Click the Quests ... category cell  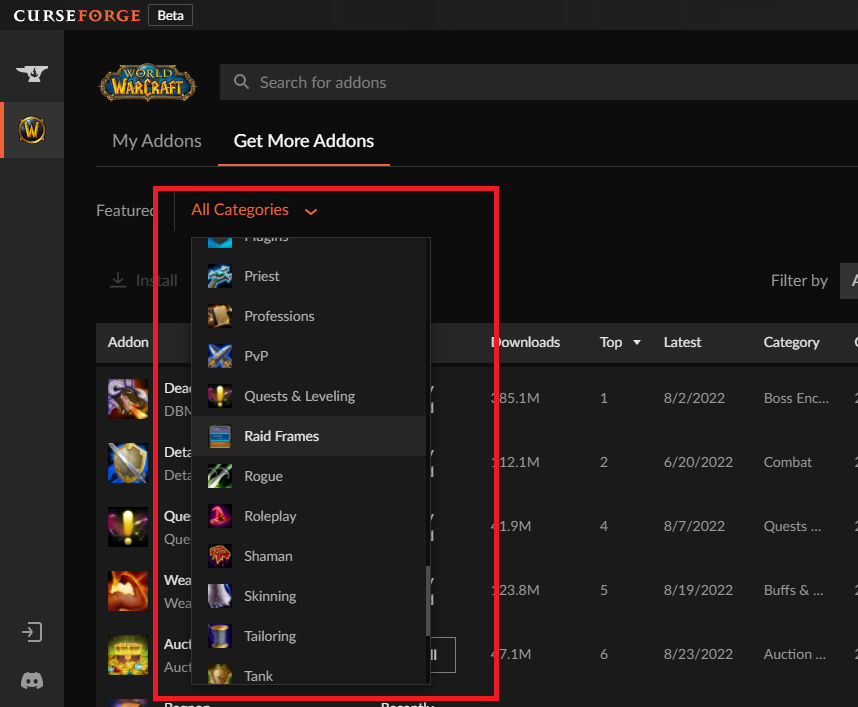coord(792,526)
